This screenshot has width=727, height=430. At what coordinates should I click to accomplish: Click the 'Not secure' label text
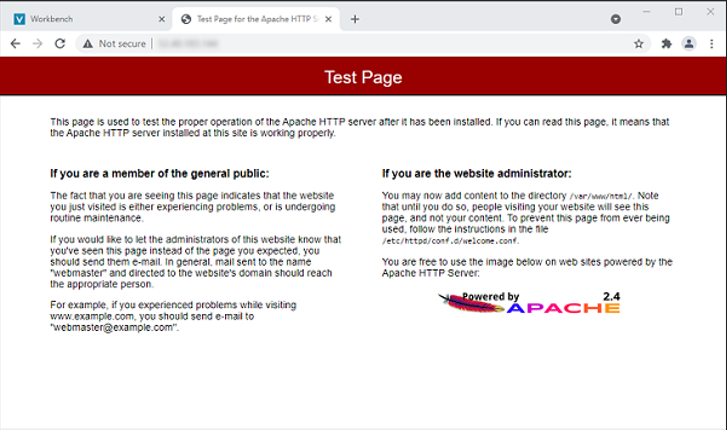coord(122,44)
